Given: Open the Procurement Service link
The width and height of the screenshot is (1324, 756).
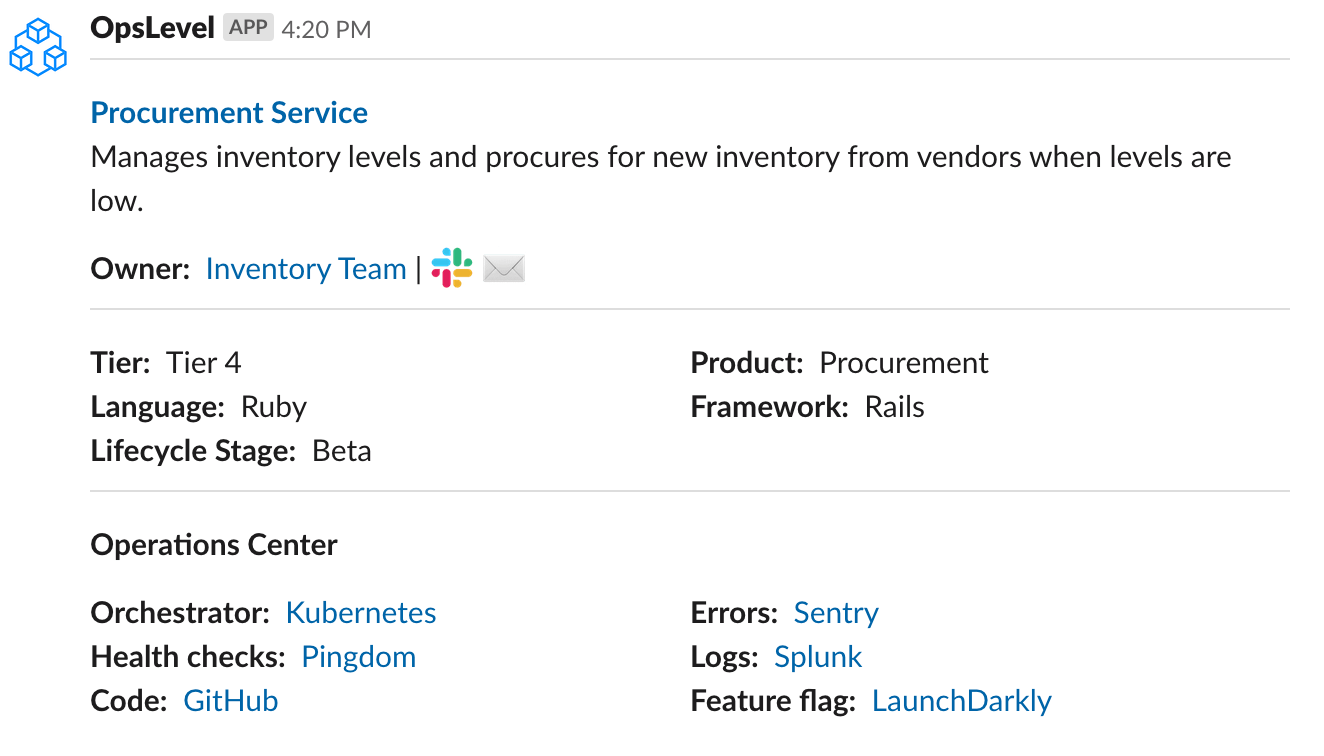Looking at the screenshot, I should coord(229,112).
